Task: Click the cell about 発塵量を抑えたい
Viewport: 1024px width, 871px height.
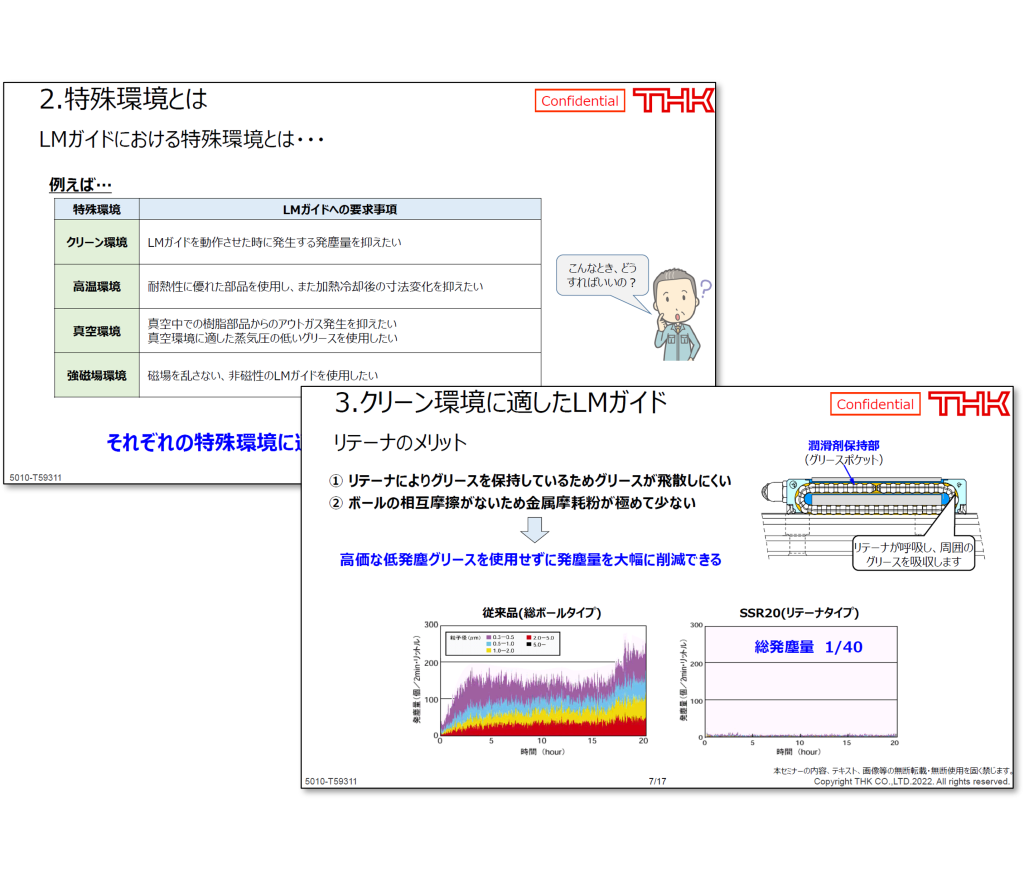Action: point(340,242)
